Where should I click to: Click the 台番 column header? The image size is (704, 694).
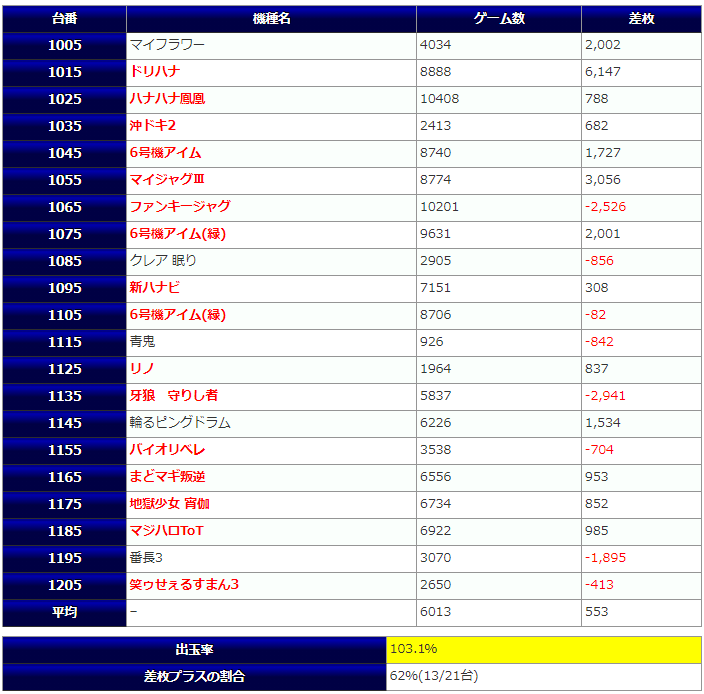click(x=64, y=19)
